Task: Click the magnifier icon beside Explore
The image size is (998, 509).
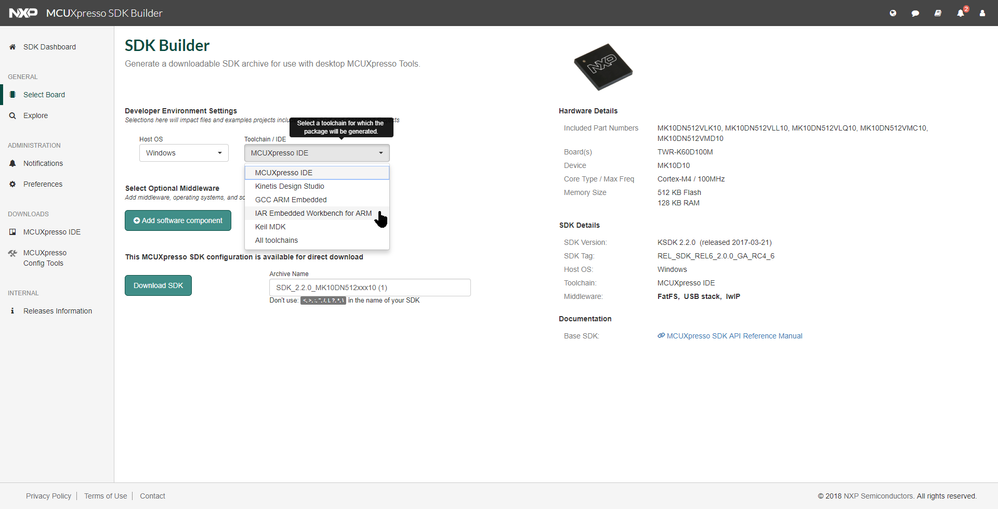Action: point(12,116)
